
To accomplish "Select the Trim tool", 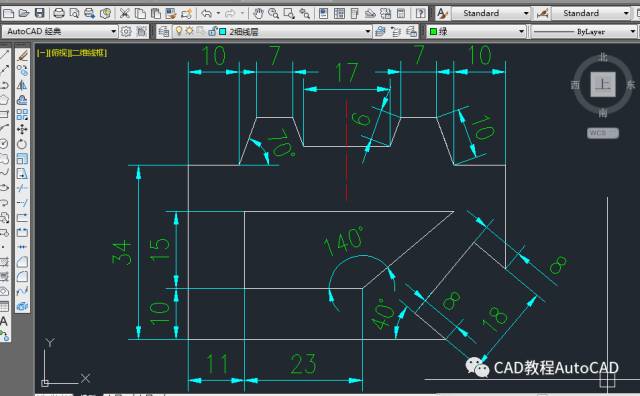I will pyautogui.click(x=22, y=188).
